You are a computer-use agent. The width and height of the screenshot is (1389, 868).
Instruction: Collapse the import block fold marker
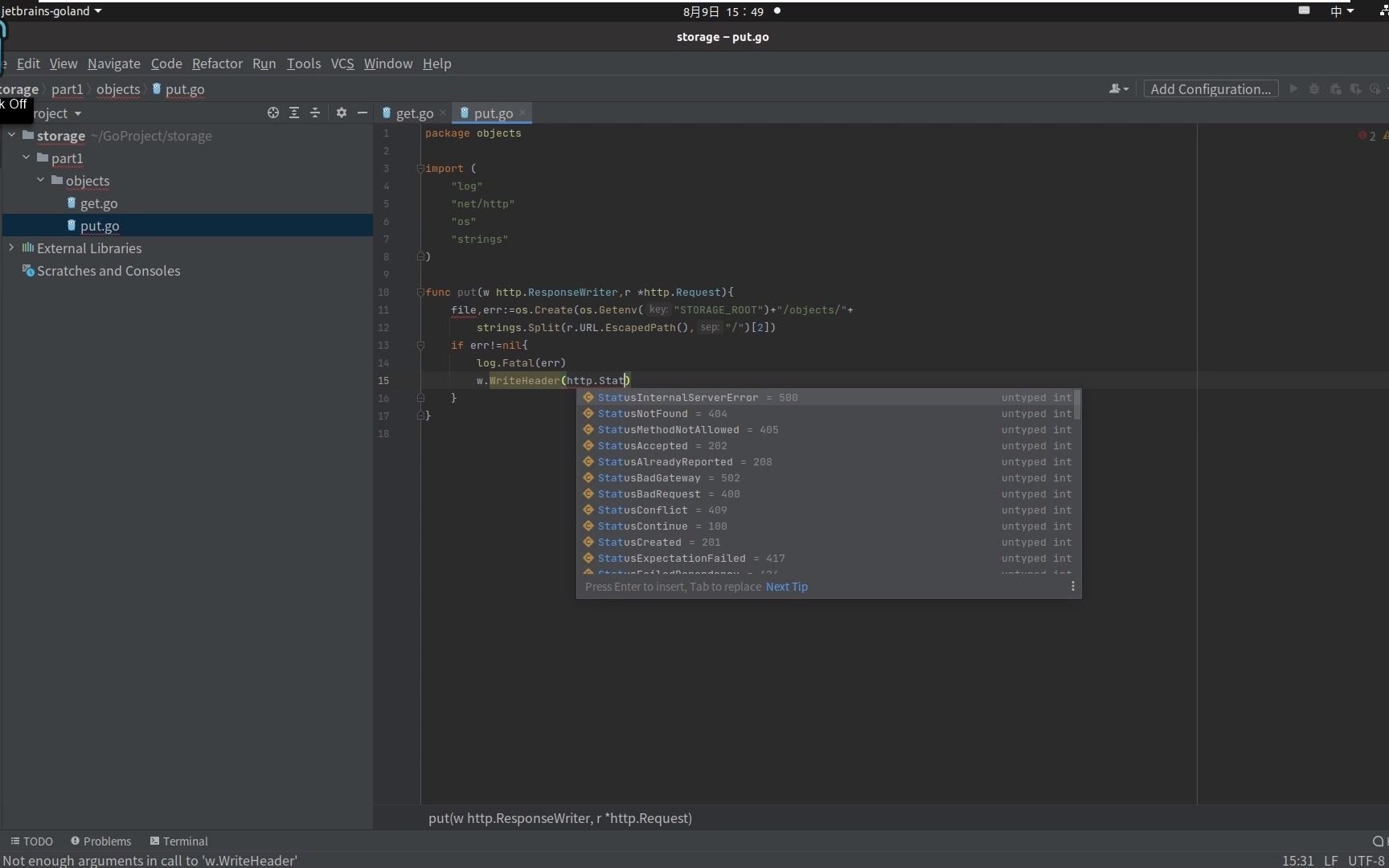tap(420, 169)
